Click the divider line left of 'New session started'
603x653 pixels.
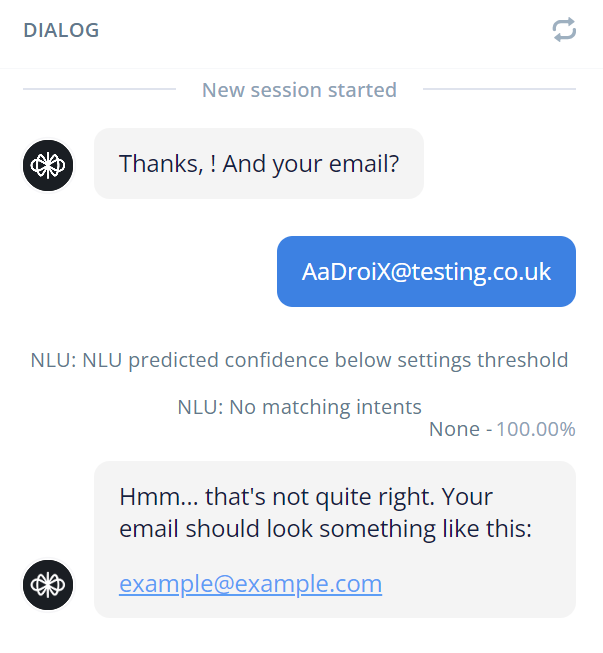tap(100, 89)
